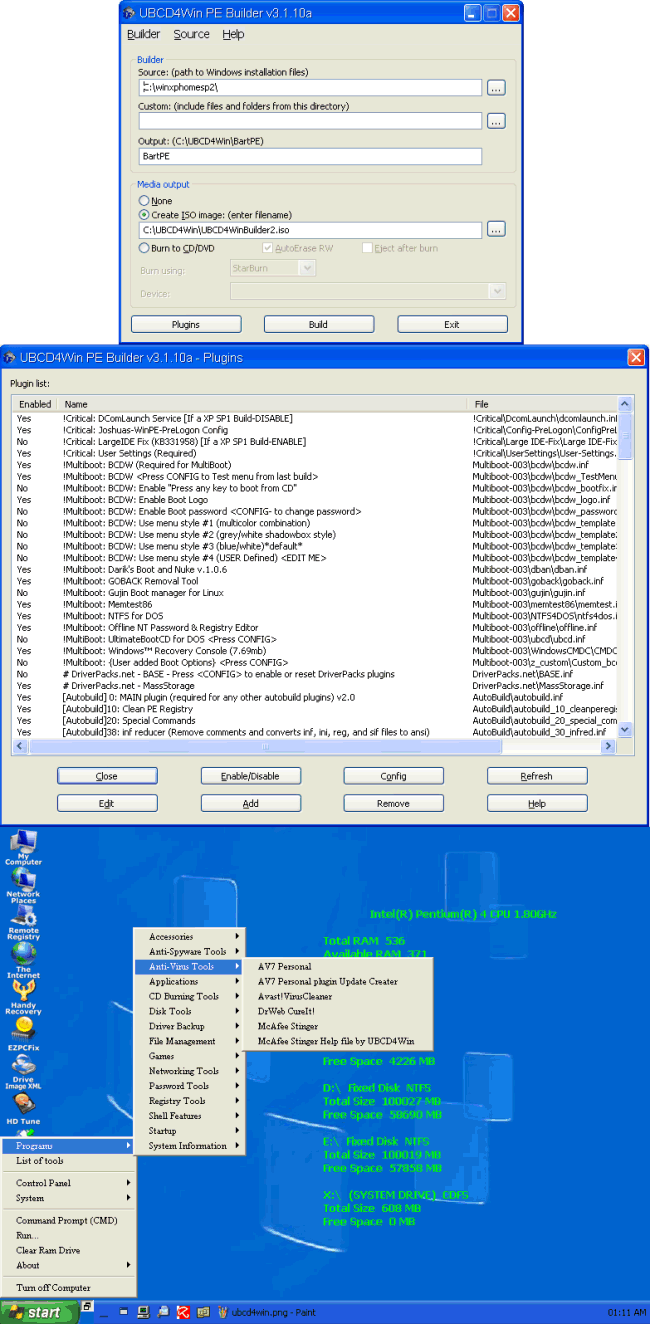Click the Edit button in Plugins
The image size is (650, 1324).
pos(107,803)
